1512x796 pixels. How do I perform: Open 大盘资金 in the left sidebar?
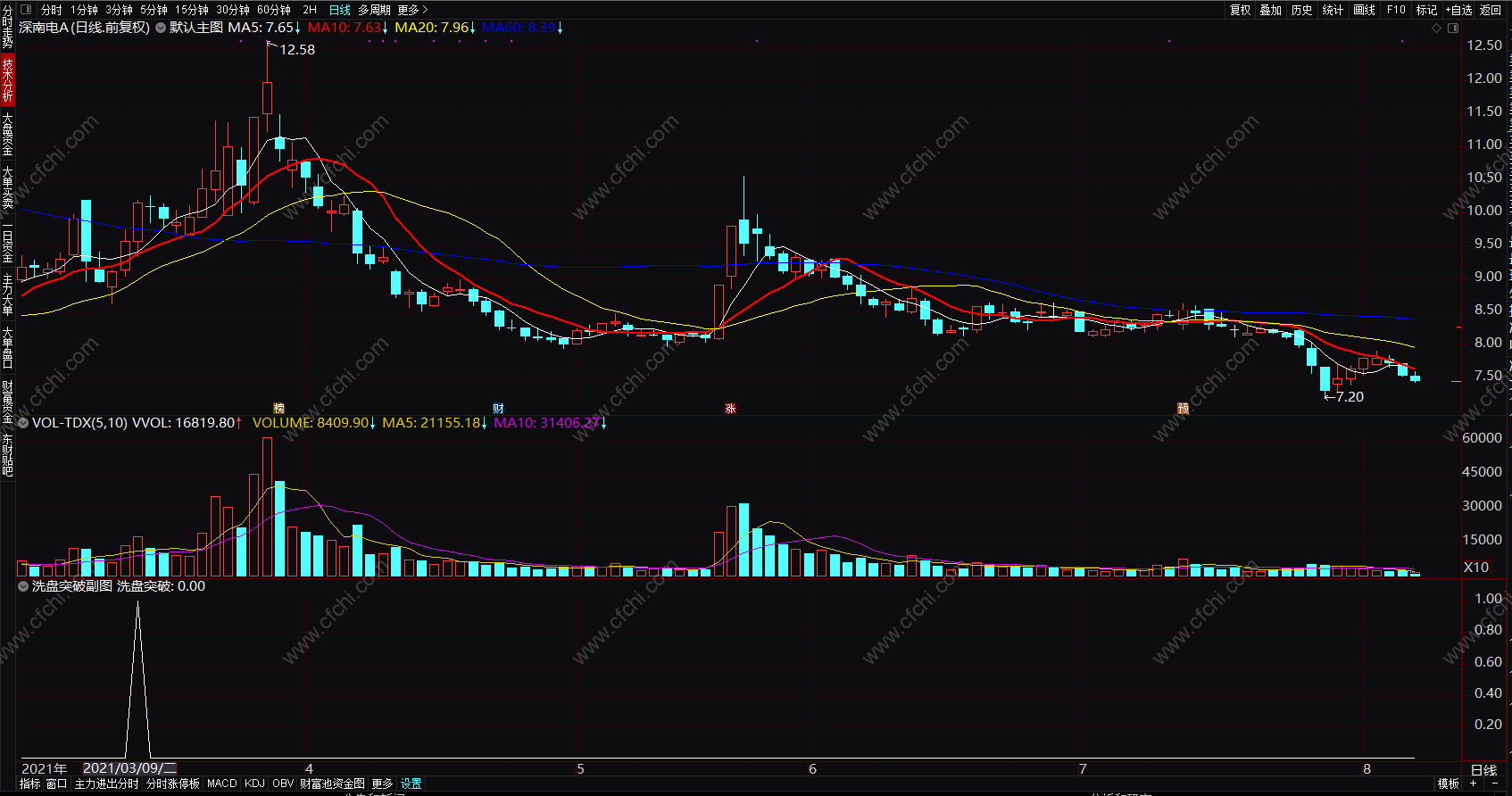coord(7,134)
